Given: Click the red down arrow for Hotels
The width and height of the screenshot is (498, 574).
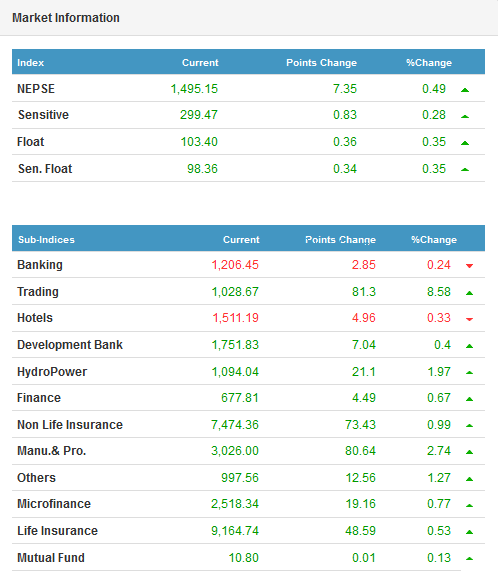Looking at the screenshot, I should [469, 319].
